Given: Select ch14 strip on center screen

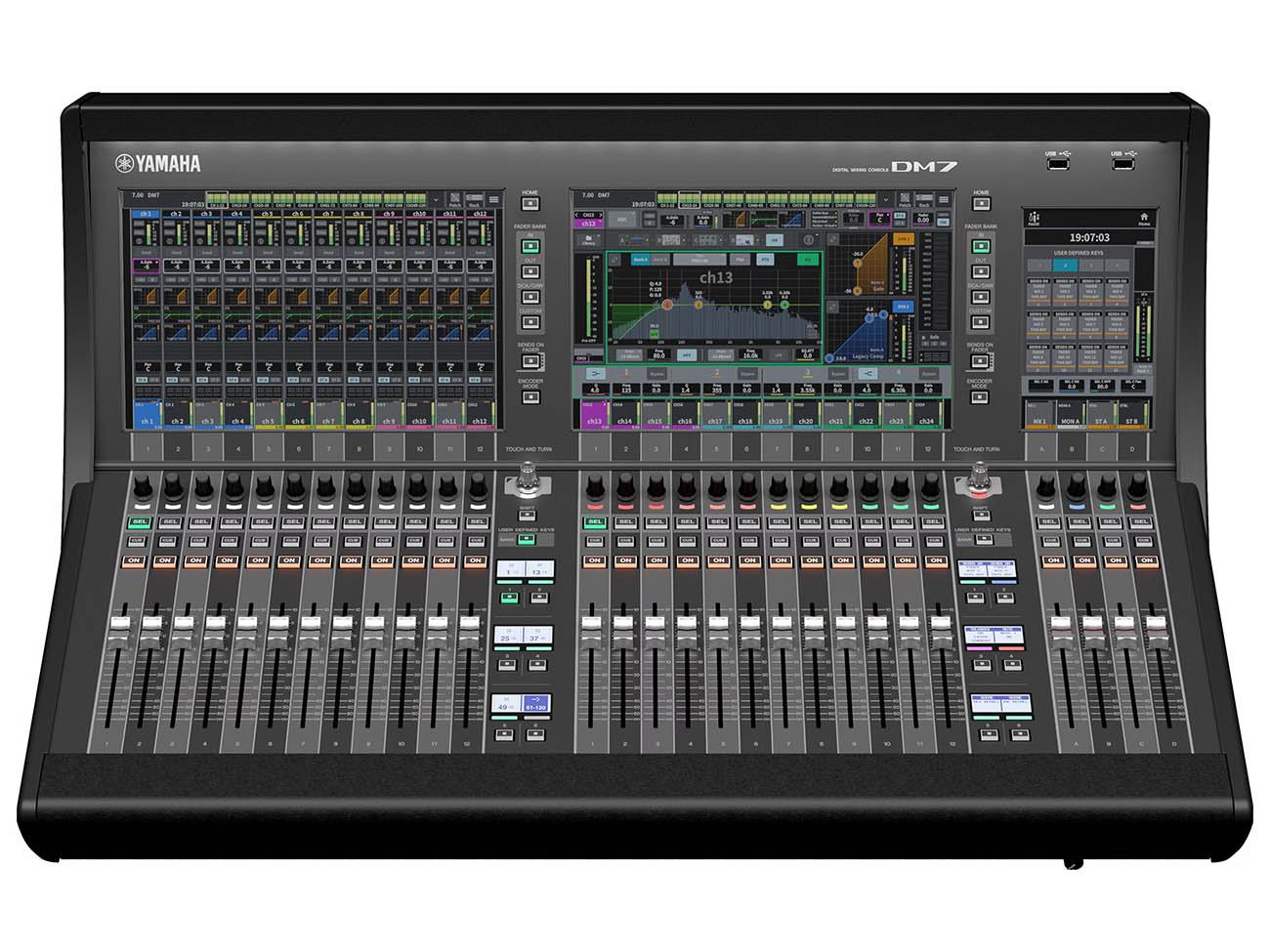Looking at the screenshot, I should click(x=624, y=417).
